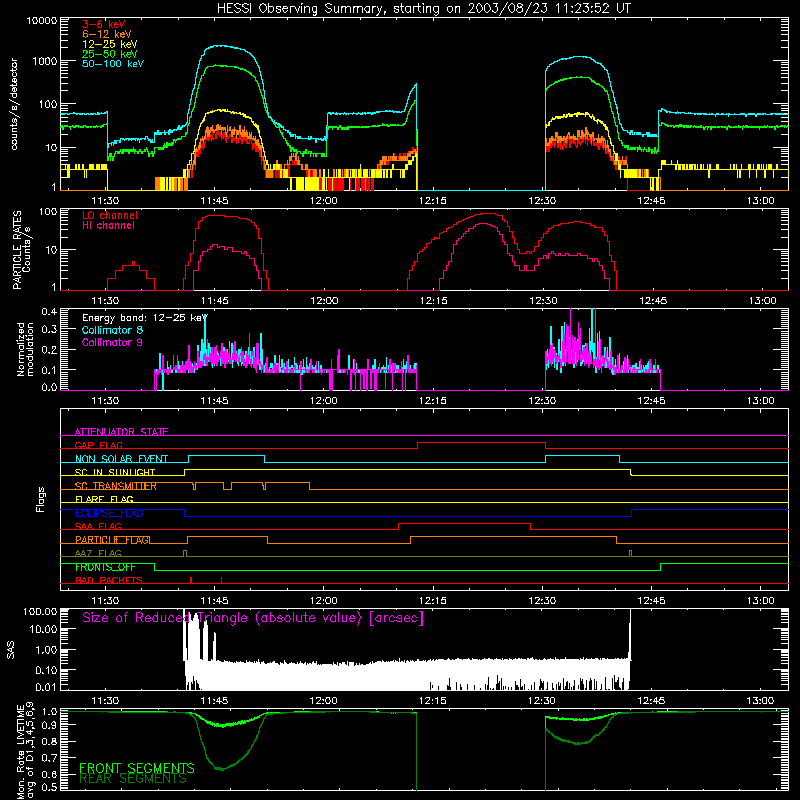Click the Normalized modulation y-axis label
This screenshot has width=800, height=800.
(x=25, y=349)
